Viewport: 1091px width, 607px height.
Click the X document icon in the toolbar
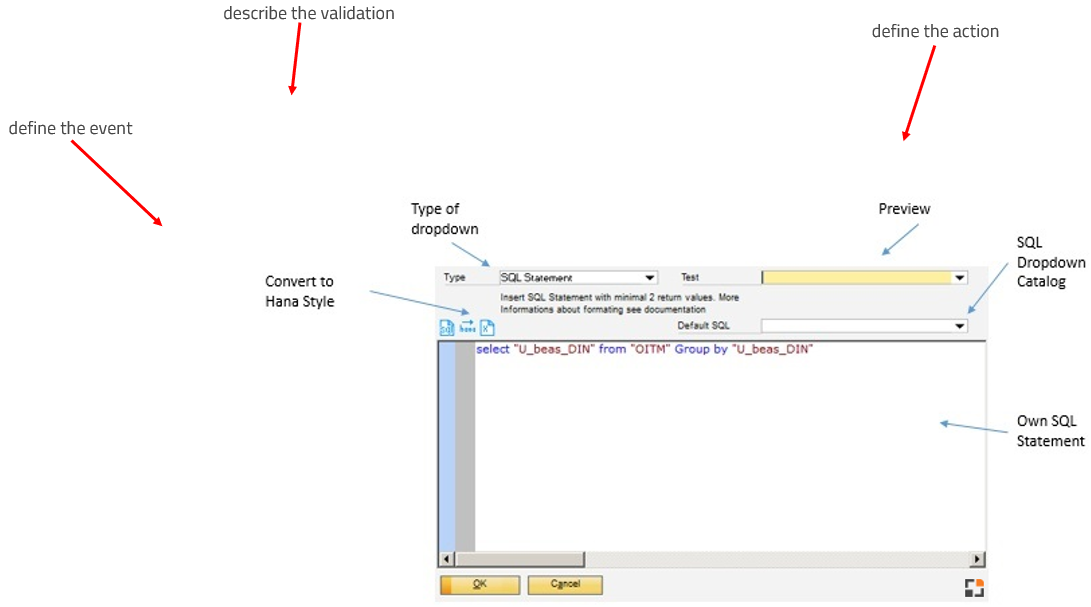487,327
